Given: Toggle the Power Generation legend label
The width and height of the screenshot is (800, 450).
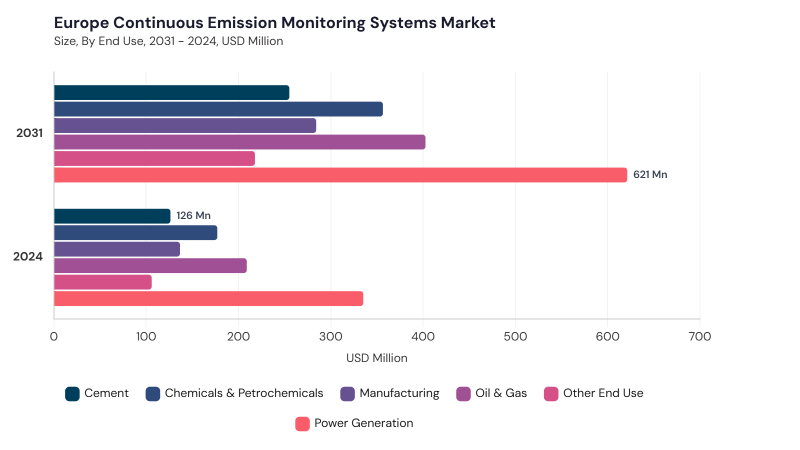Looking at the screenshot, I should (x=364, y=423).
